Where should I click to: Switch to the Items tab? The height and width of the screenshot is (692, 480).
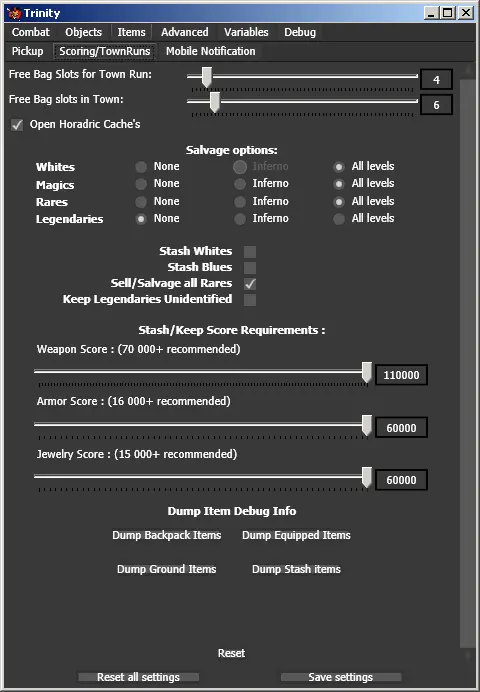(x=131, y=32)
